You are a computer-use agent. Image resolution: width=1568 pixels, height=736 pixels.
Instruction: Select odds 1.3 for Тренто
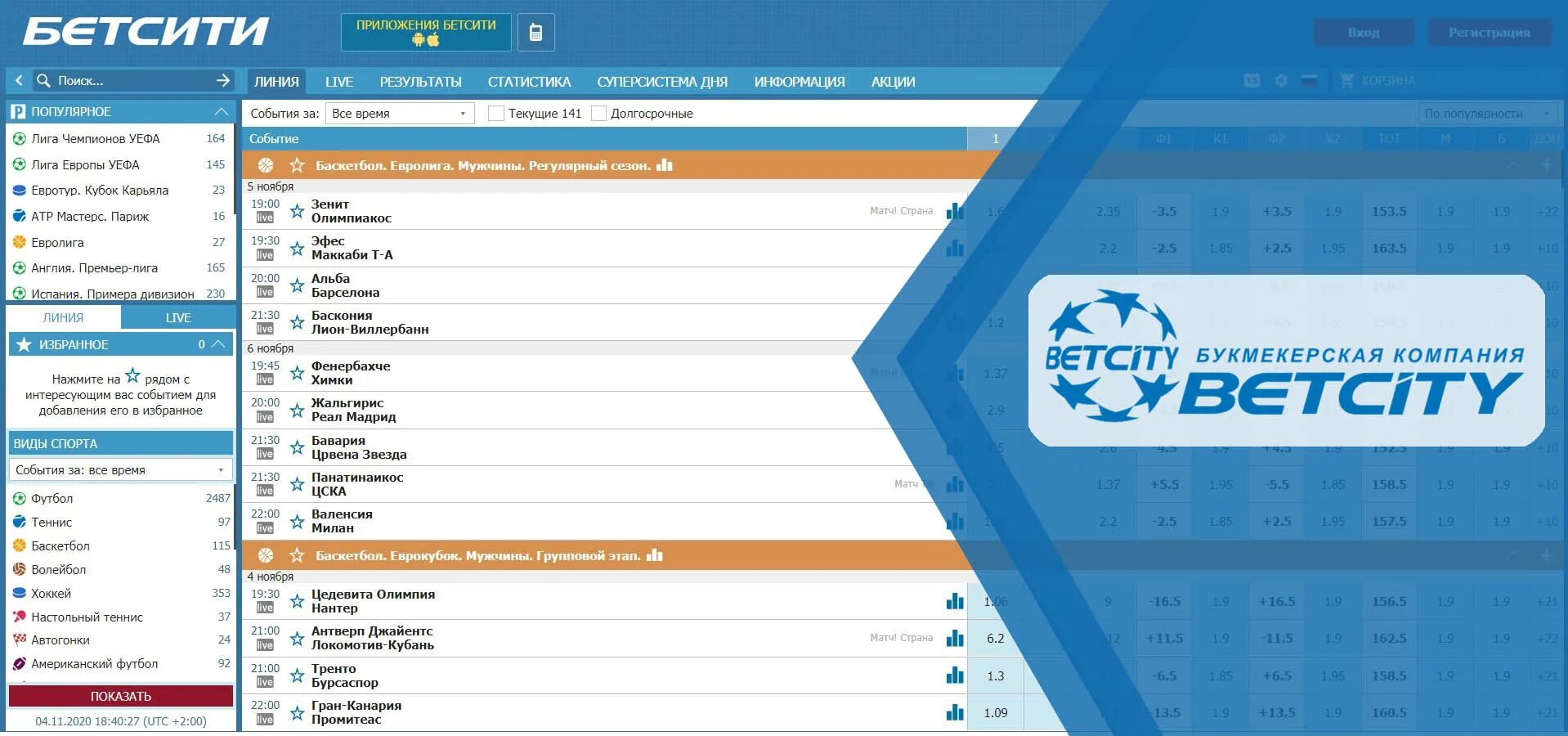pyautogui.click(x=995, y=675)
